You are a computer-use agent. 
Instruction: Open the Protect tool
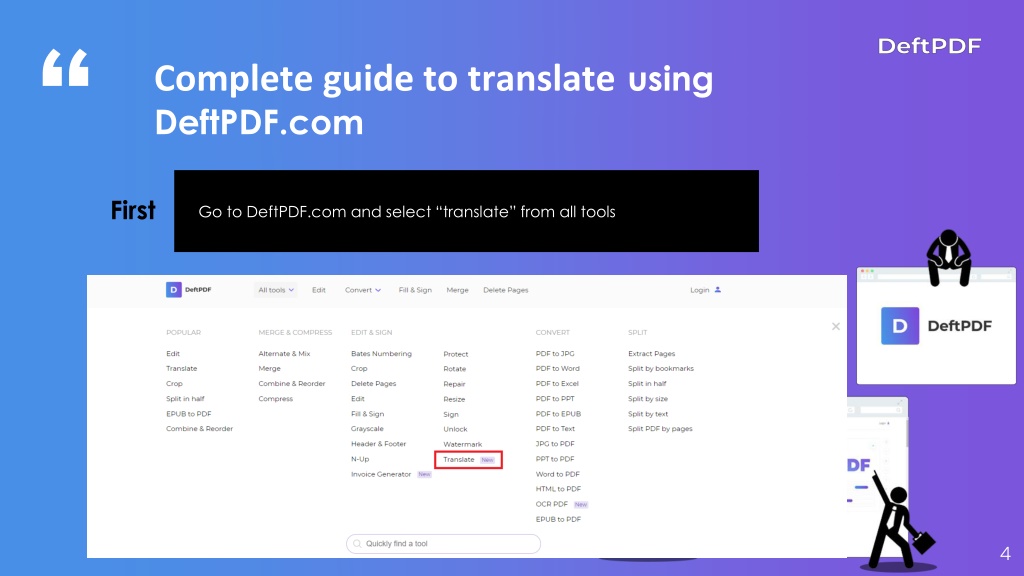(456, 354)
